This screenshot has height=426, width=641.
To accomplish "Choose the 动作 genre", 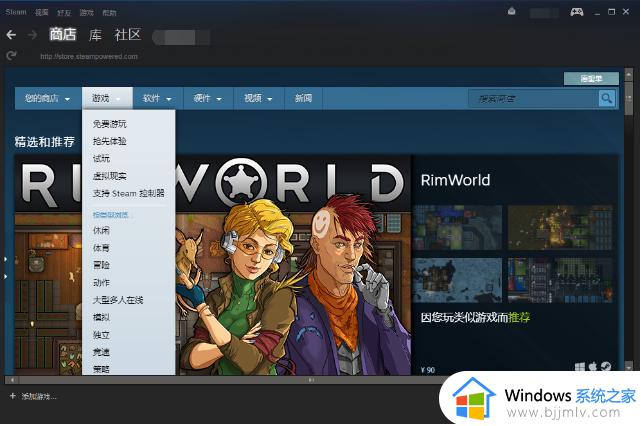I will pos(101,283).
